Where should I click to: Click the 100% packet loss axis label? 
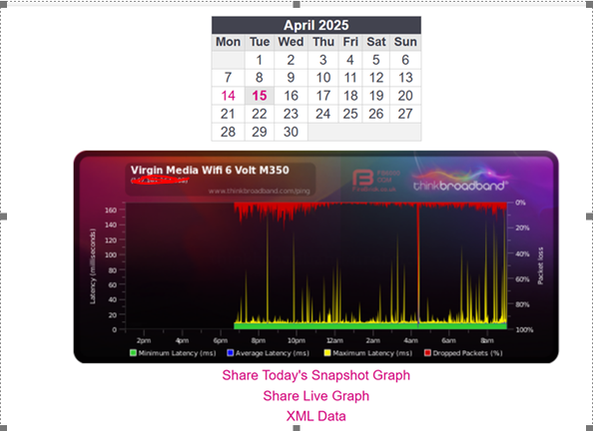(x=524, y=330)
